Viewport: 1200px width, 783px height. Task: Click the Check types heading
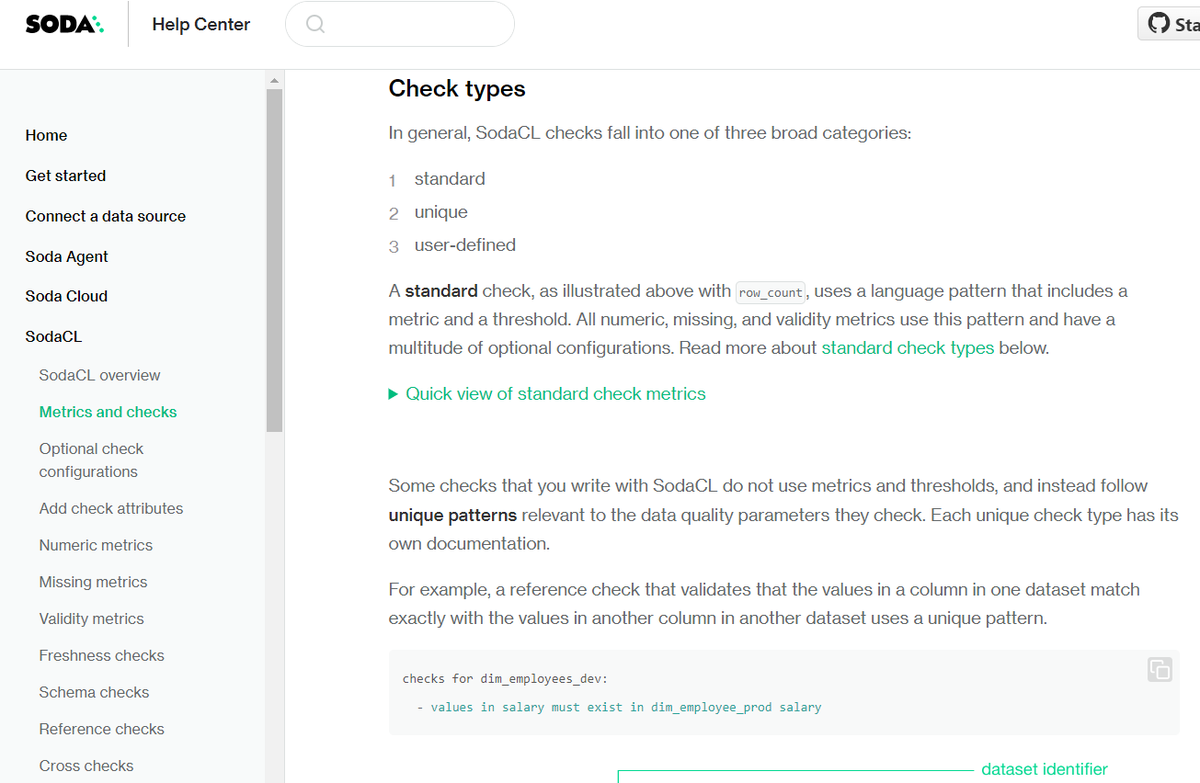[x=457, y=89]
